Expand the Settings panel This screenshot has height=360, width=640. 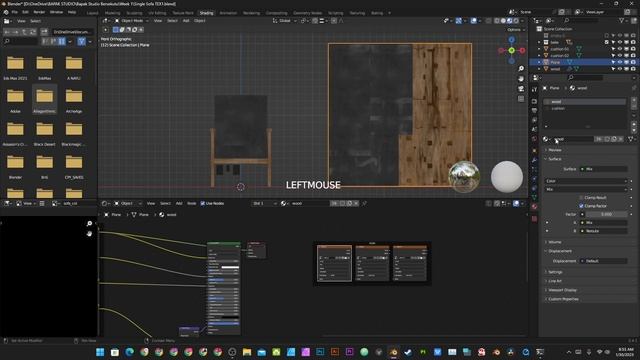pos(555,272)
